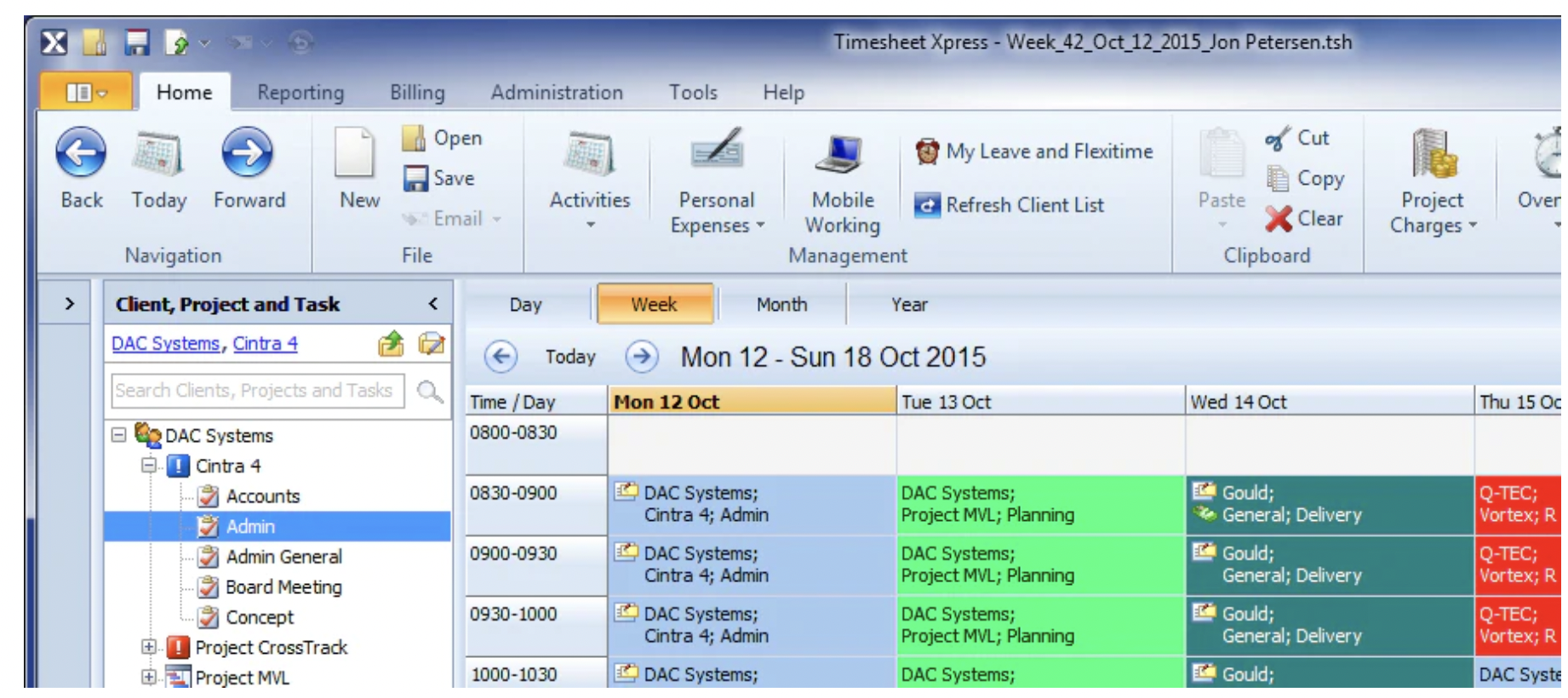Select the Concept task in the tree
1568x698 pixels.
point(260,617)
